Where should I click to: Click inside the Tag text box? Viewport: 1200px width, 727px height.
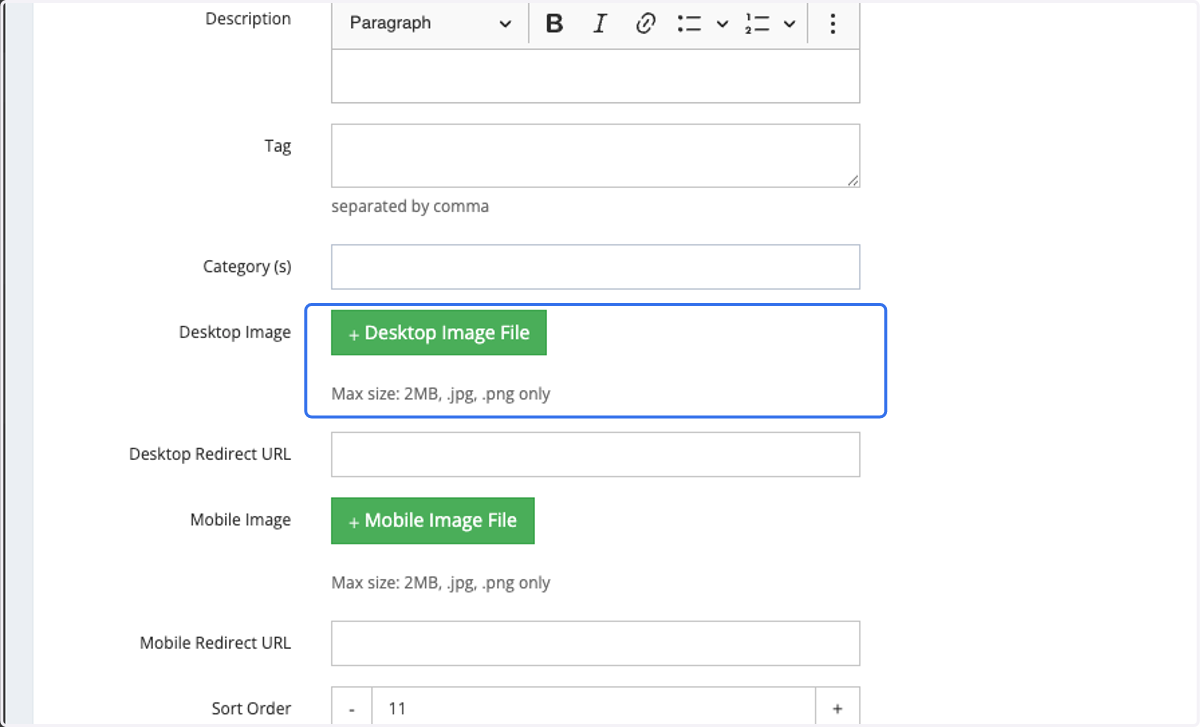[596, 155]
